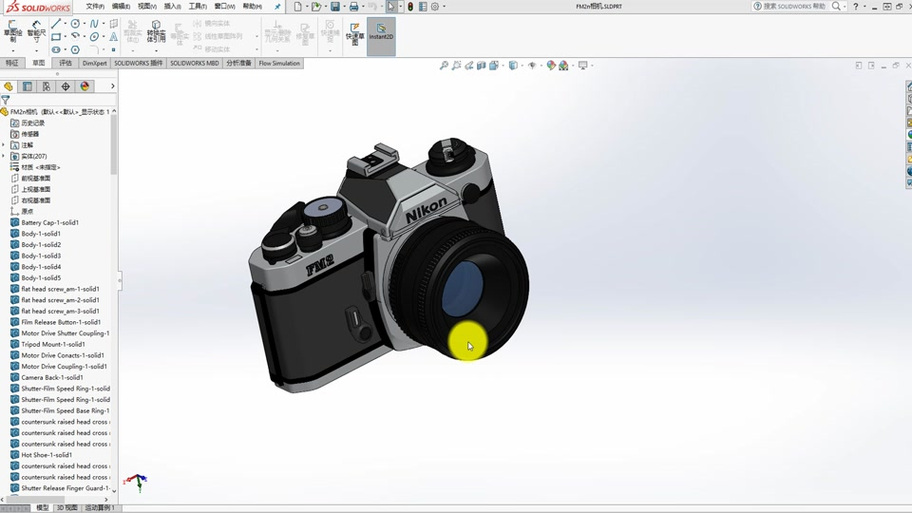
Task: Switch to the DimXpert ribbon tab
Action: pos(94,63)
